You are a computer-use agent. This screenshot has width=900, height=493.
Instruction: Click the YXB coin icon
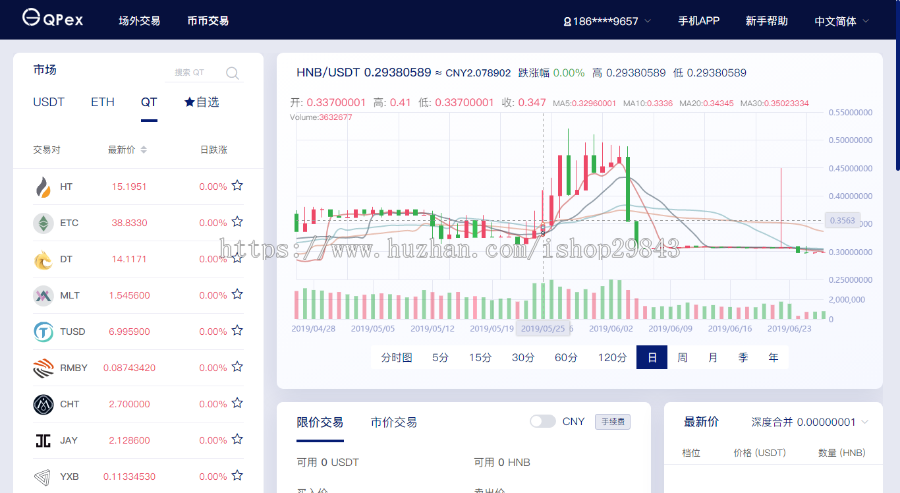(x=43, y=477)
